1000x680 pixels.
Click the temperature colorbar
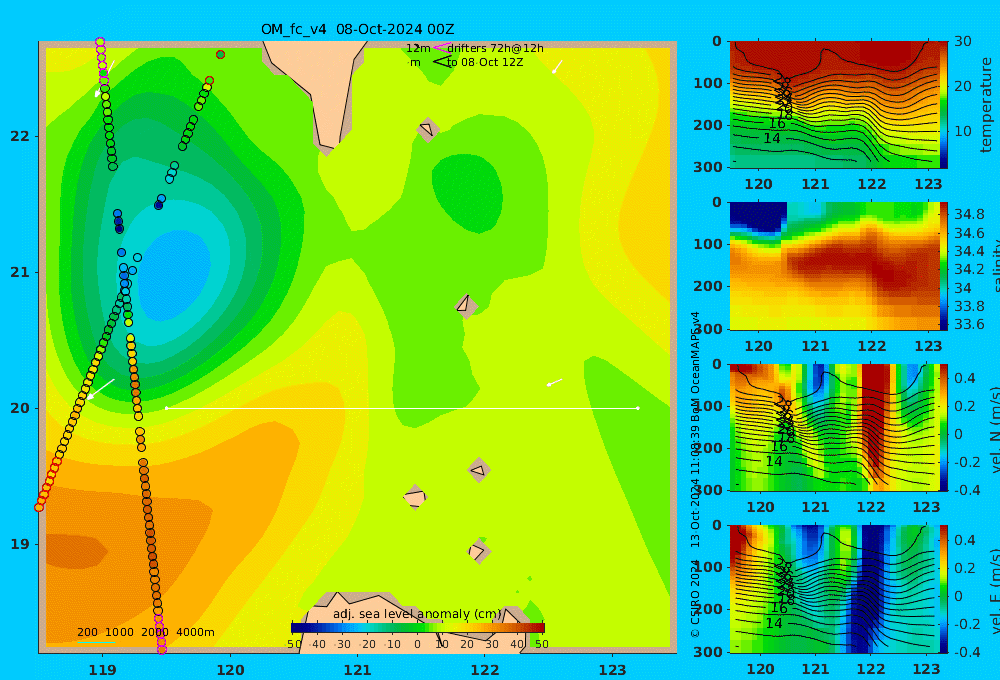coord(944,105)
